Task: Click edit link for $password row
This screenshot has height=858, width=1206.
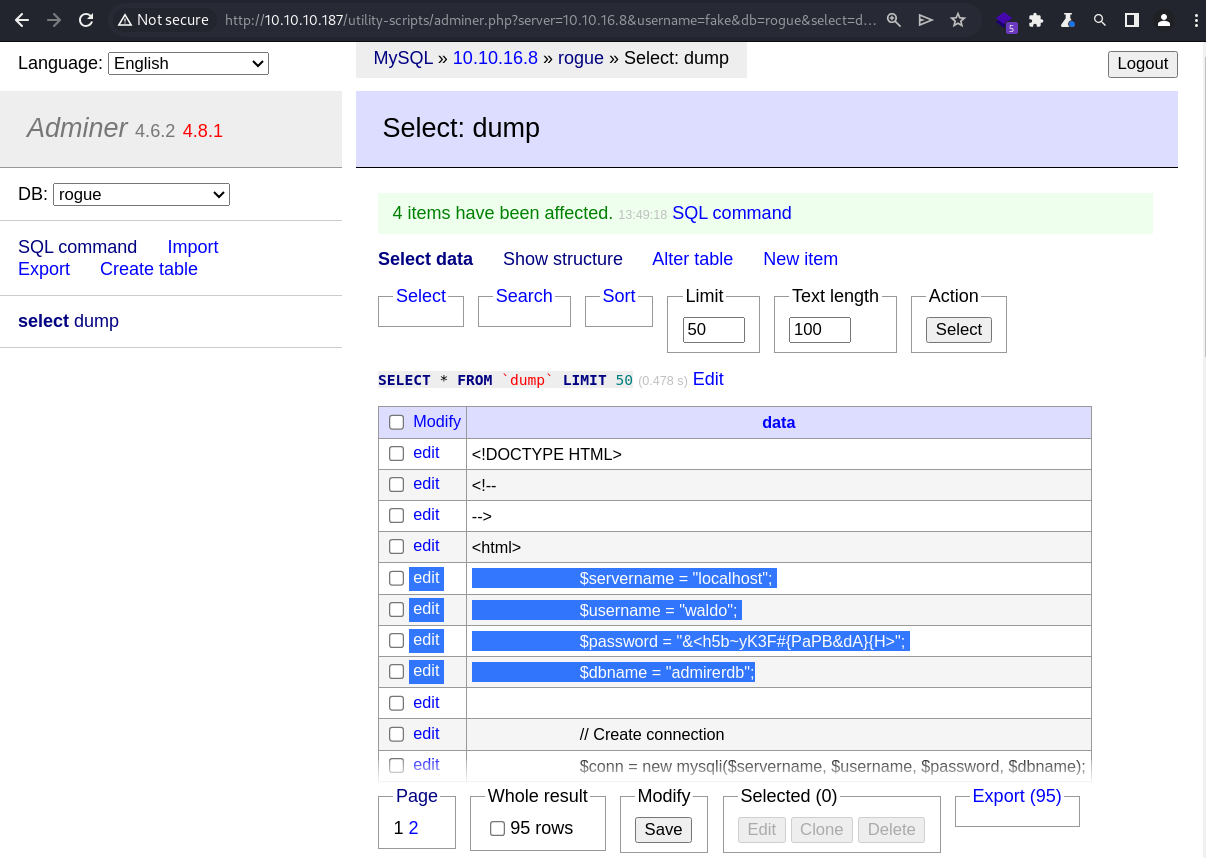Action: [426, 640]
